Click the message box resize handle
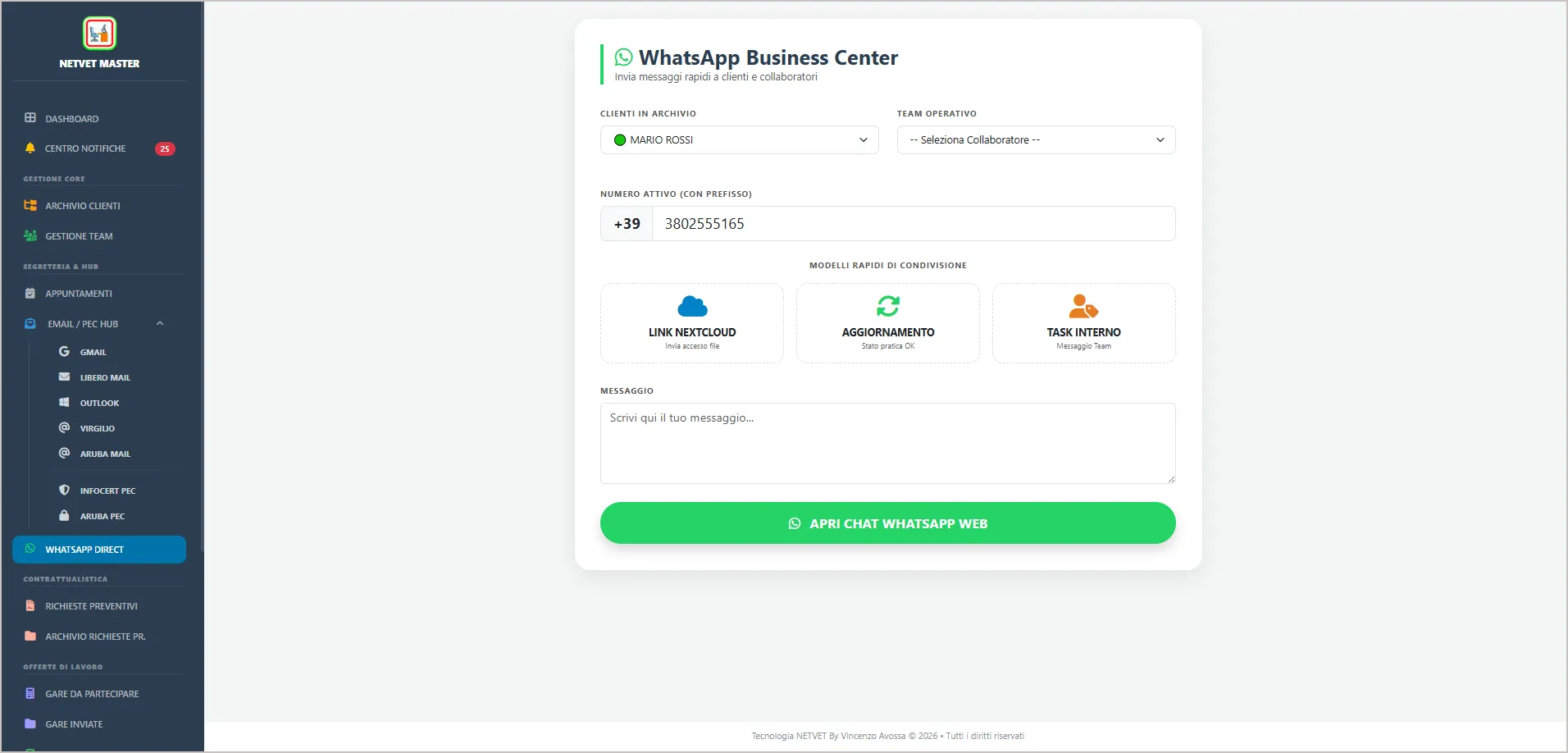 coord(1171,479)
